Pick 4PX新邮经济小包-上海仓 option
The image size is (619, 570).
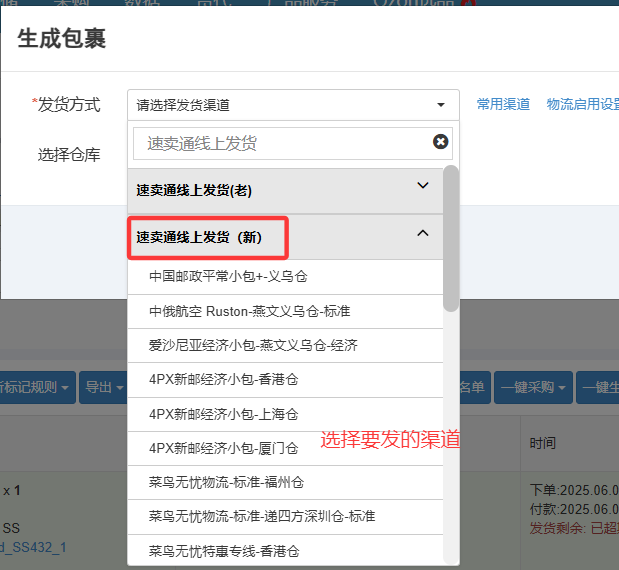(285, 414)
